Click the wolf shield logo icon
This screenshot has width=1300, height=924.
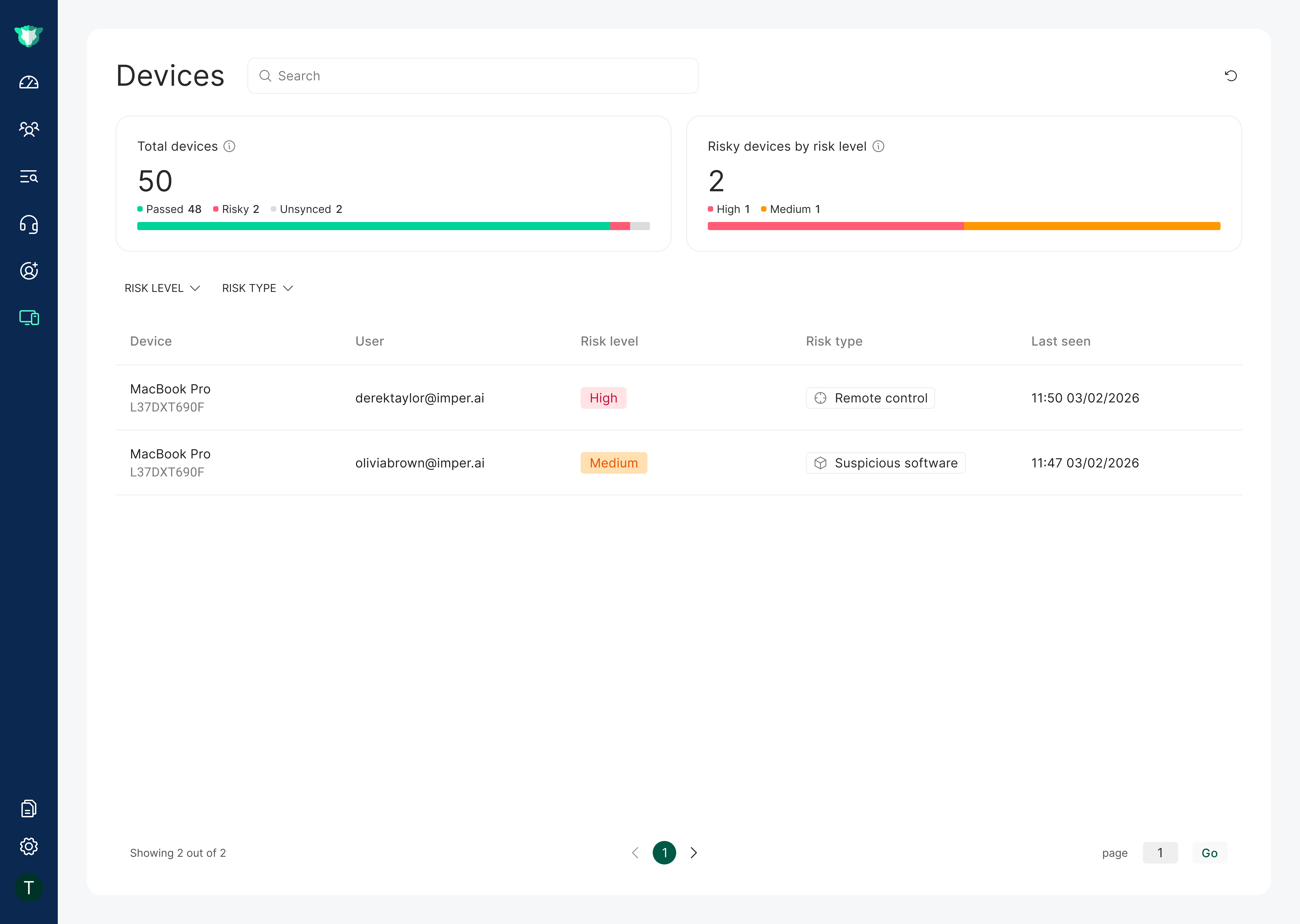tap(28, 36)
